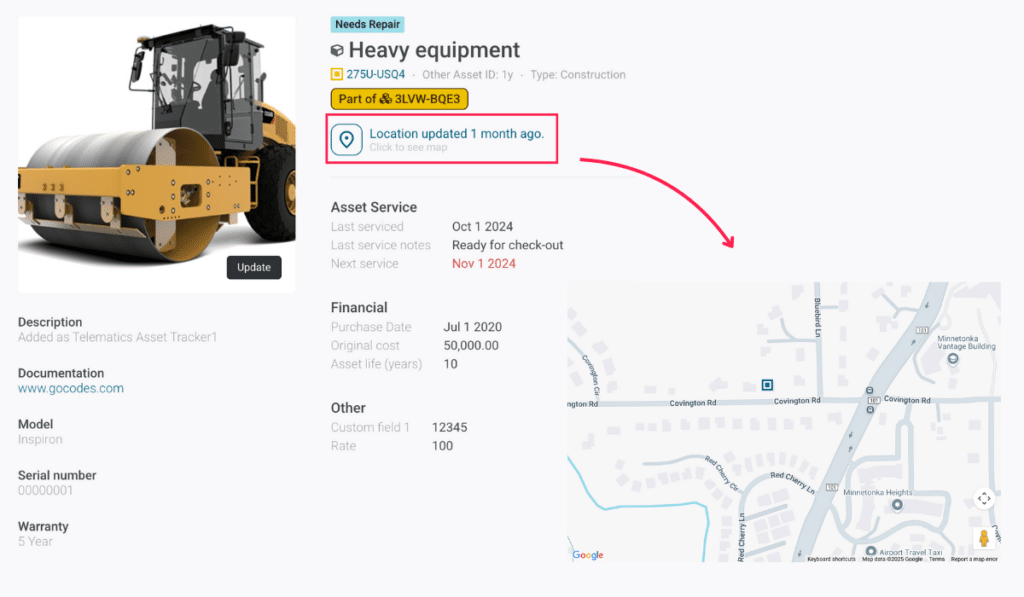Viewport: 1024px width, 597px height.
Task: Click the Needs Repair status badge
Action: click(367, 25)
